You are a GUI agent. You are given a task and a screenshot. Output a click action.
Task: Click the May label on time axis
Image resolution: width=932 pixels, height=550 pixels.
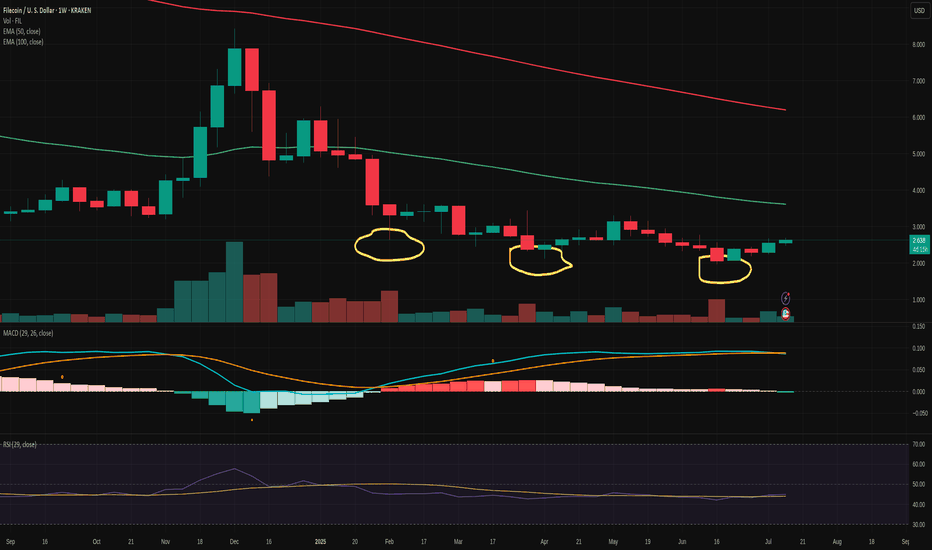[x=613, y=542]
